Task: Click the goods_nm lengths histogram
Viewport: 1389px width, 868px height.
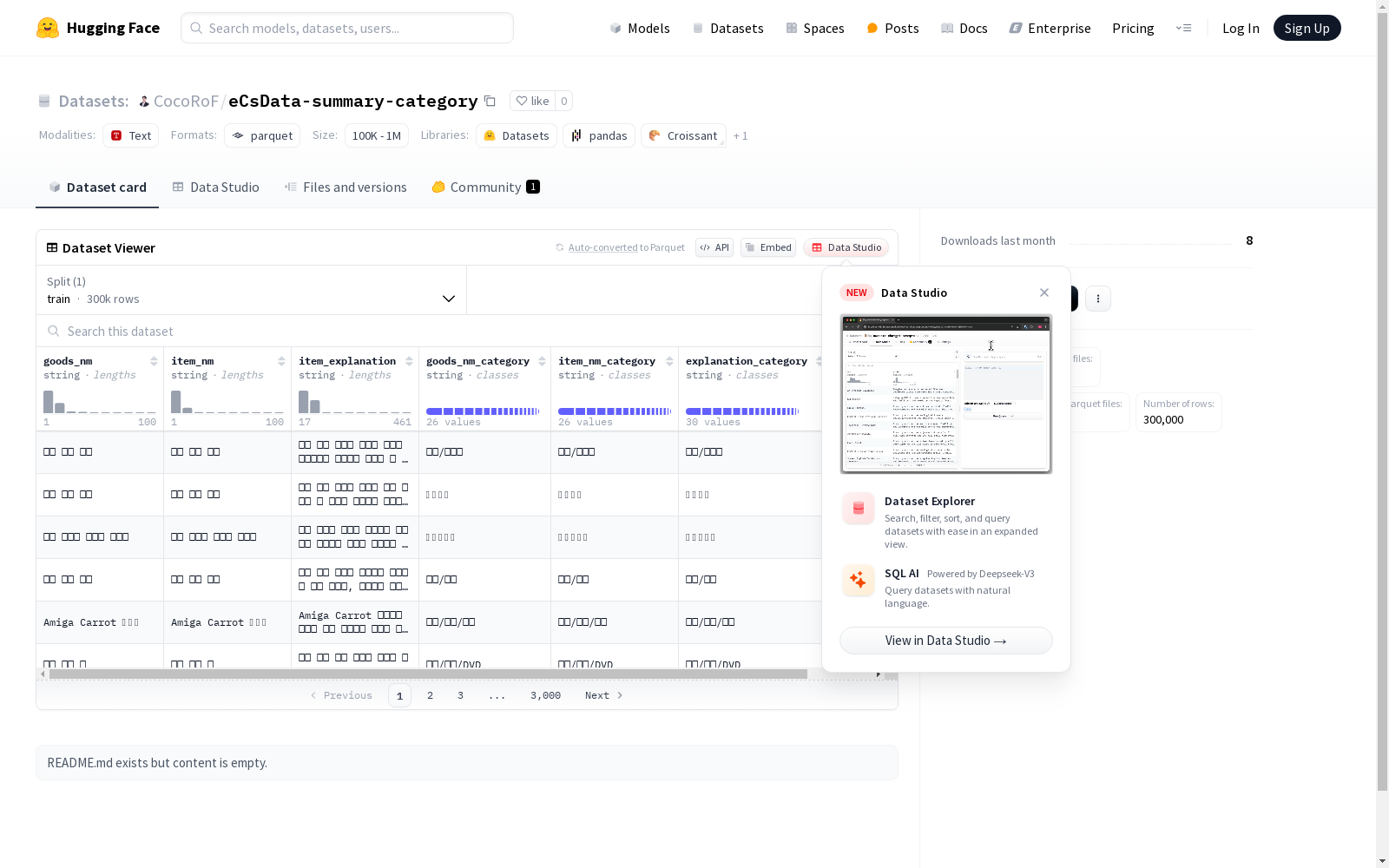Action: [100, 401]
